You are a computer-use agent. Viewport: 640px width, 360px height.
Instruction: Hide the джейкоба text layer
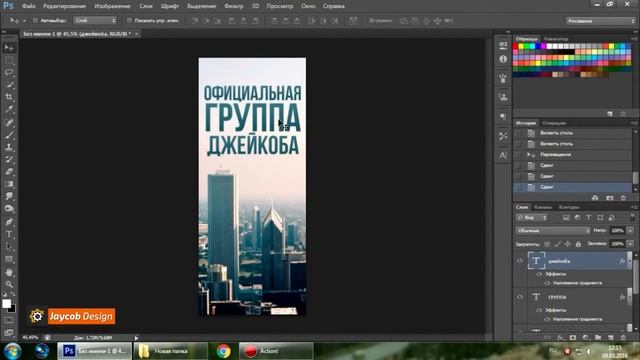pos(520,261)
